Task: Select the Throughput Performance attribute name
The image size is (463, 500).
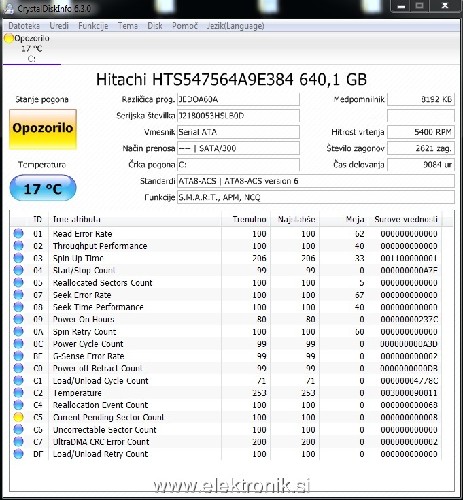Action: [x=100, y=246]
